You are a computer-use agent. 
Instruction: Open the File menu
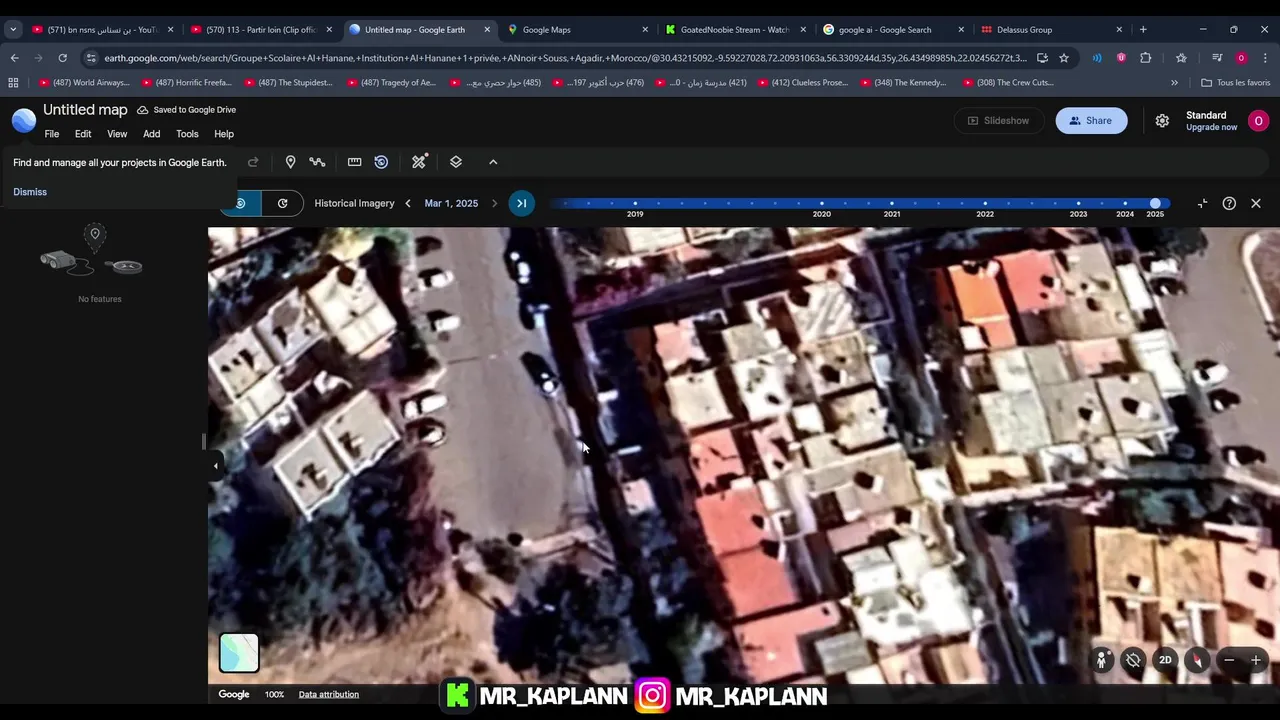pyautogui.click(x=51, y=134)
